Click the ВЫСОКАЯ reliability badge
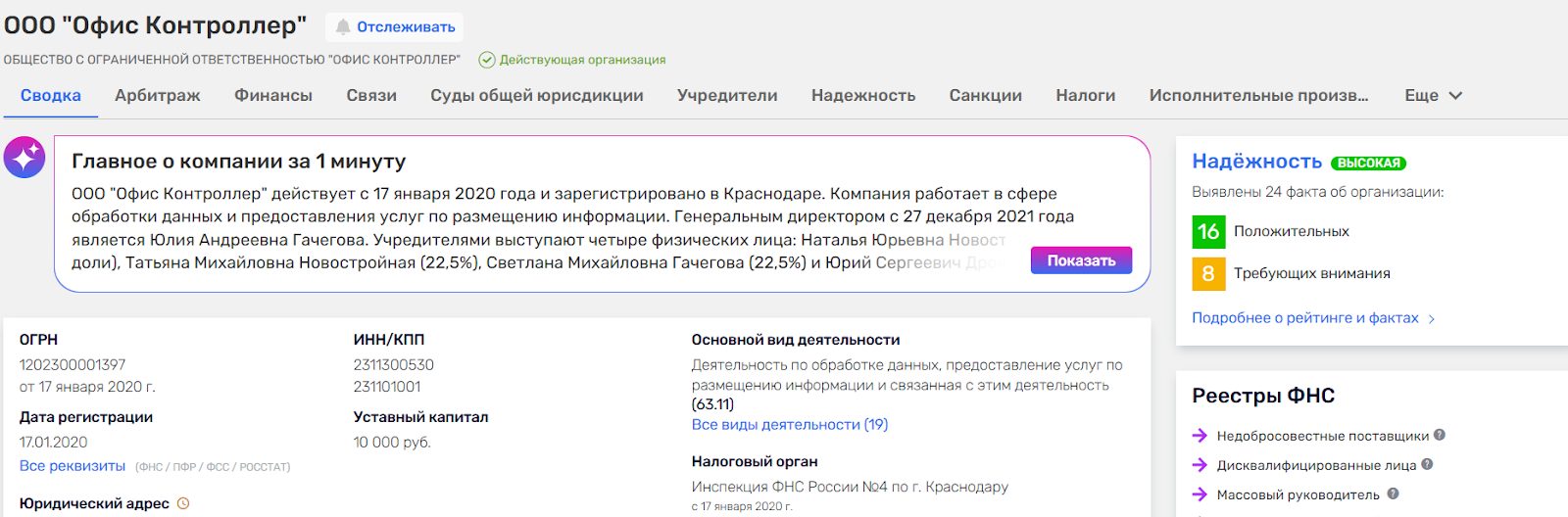 tap(1369, 164)
